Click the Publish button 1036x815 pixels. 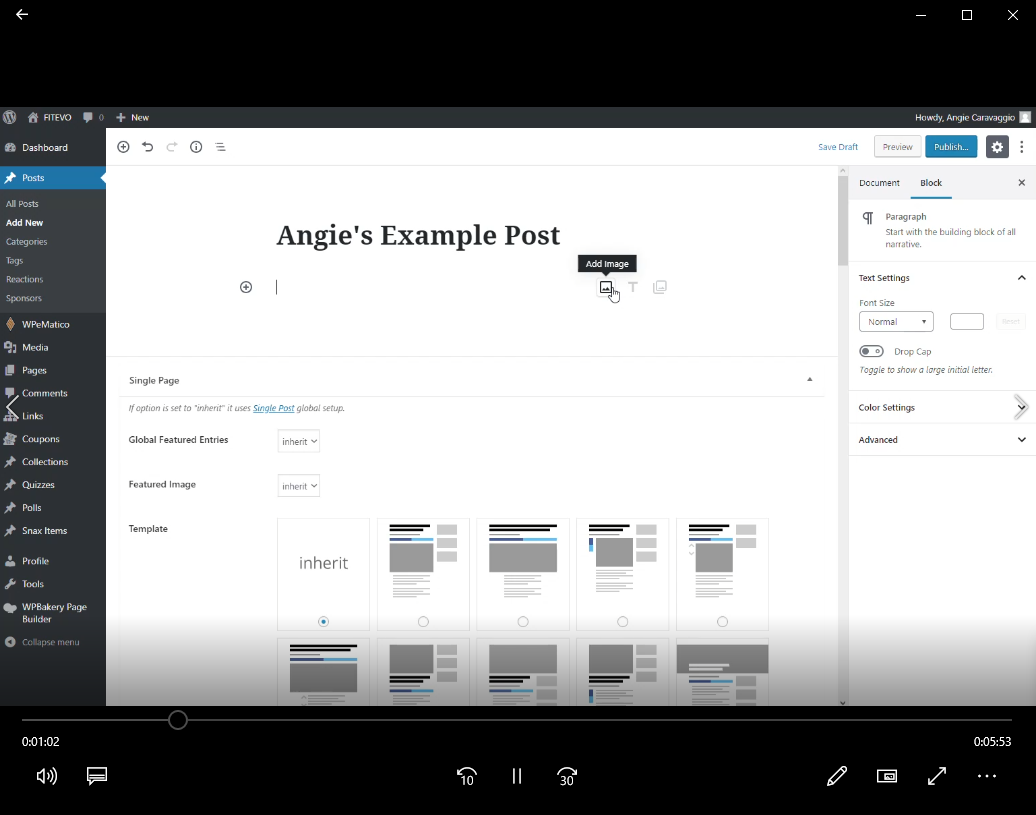[950, 147]
